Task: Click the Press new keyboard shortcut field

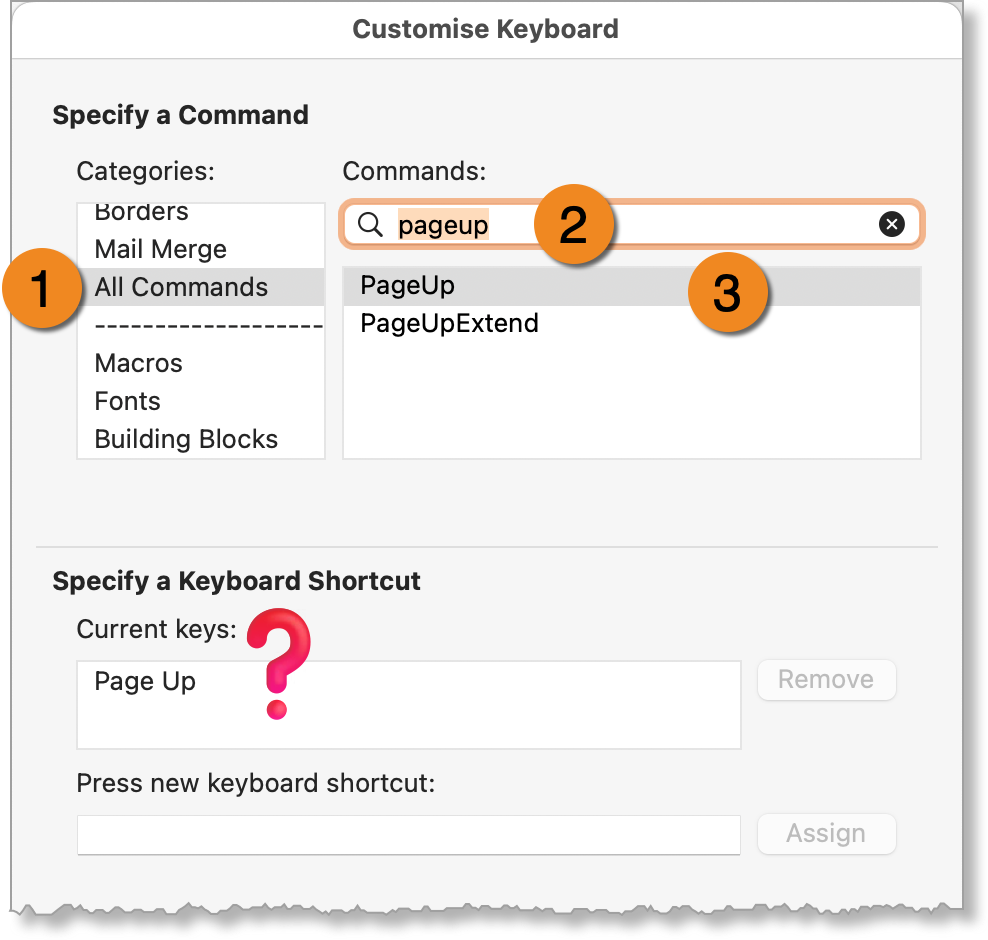Action: click(408, 835)
